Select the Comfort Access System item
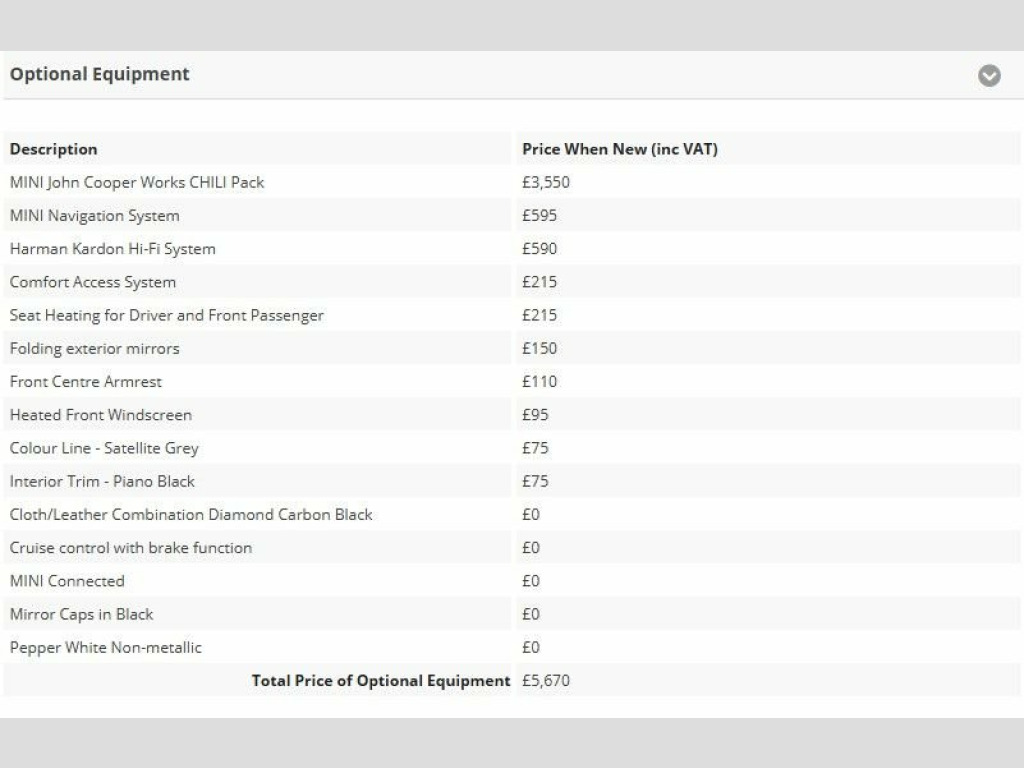The width and height of the screenshot is (1024, 768). (93, 282)
